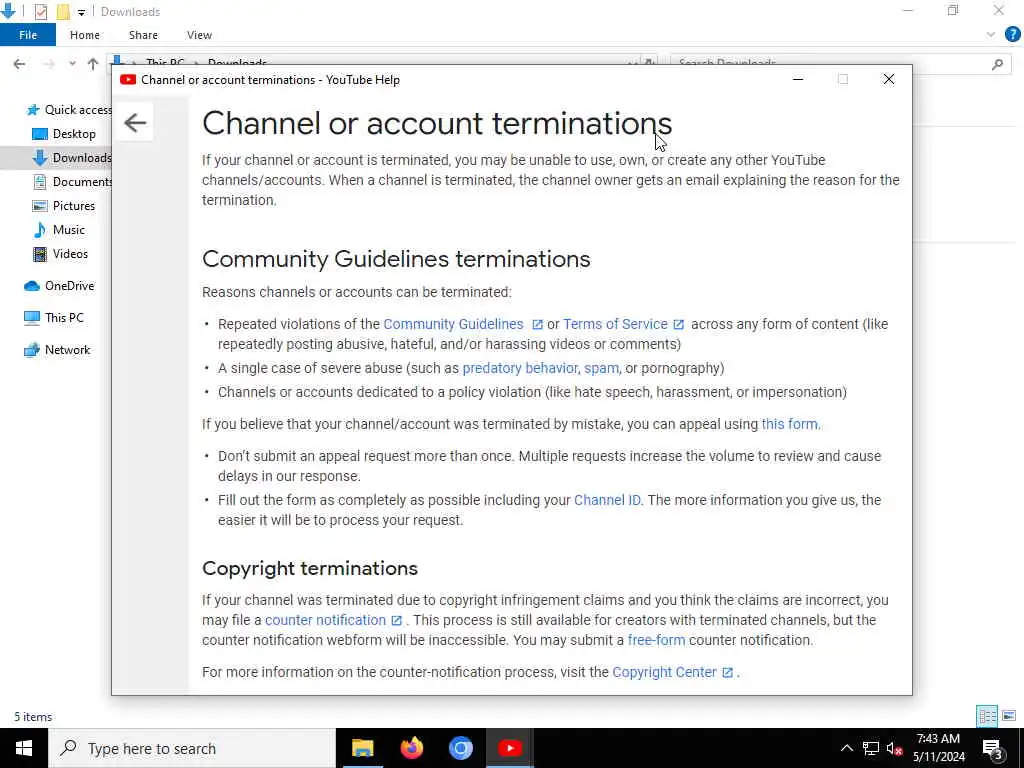Select Quick access in the navigation pane

(69, 110)
